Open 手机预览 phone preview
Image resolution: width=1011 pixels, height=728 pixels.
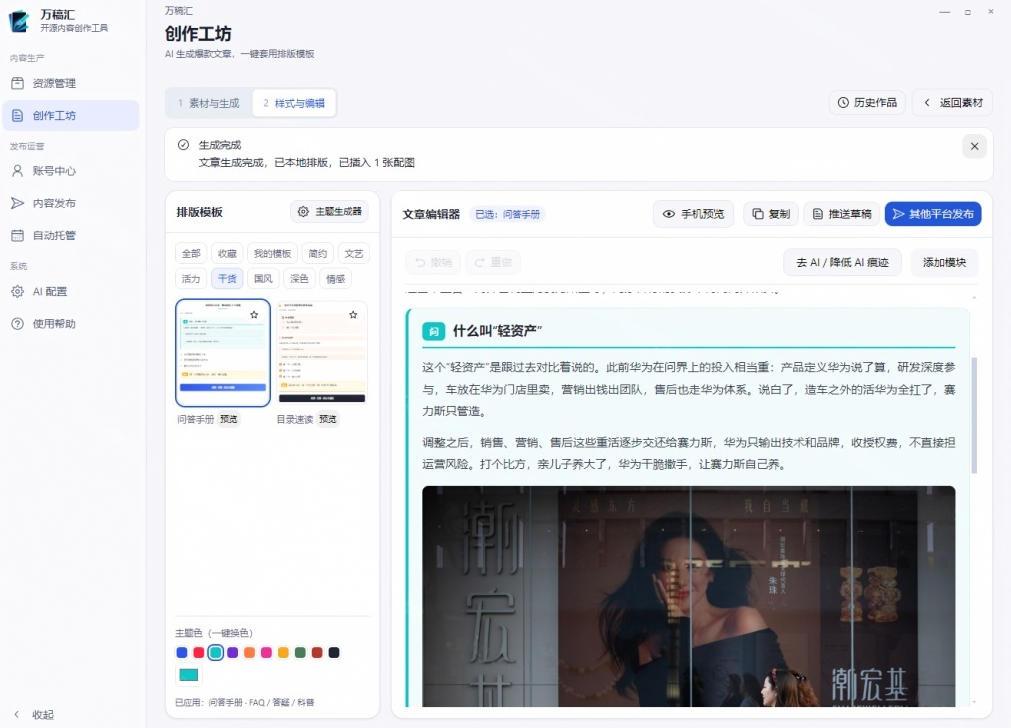(x=694, y=214)
